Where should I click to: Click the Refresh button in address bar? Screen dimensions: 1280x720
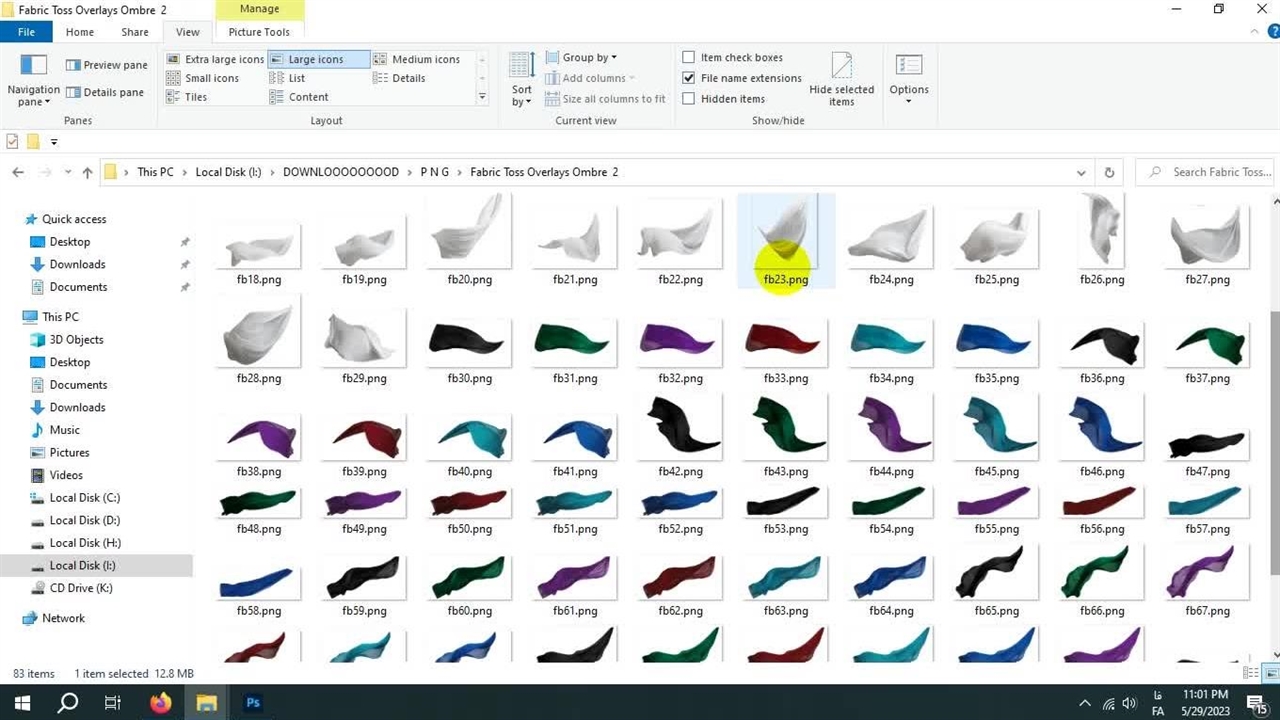pyautogui.click(x=1109, y=172)
